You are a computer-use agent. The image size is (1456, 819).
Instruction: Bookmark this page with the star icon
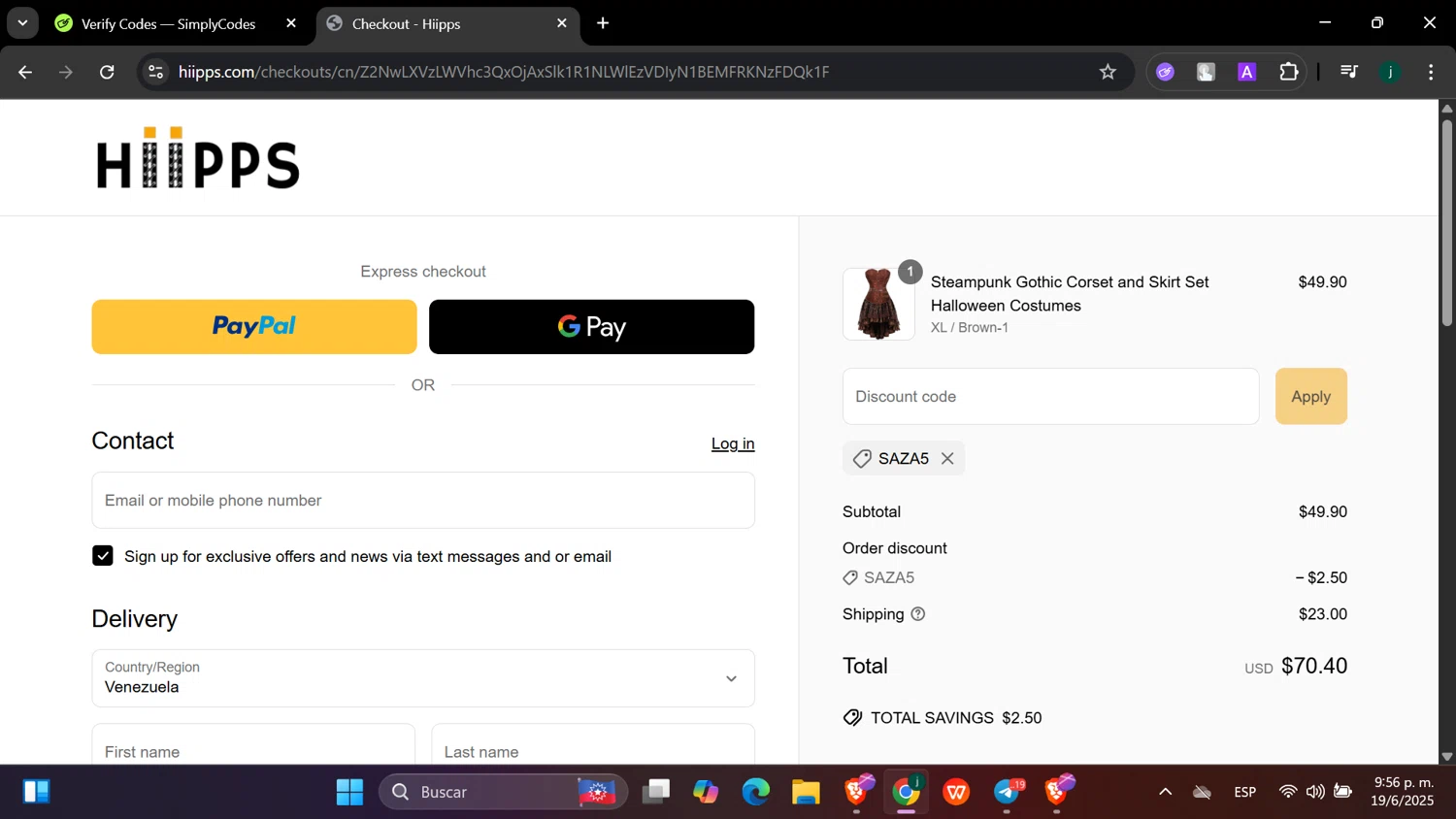coord(1108,72)
